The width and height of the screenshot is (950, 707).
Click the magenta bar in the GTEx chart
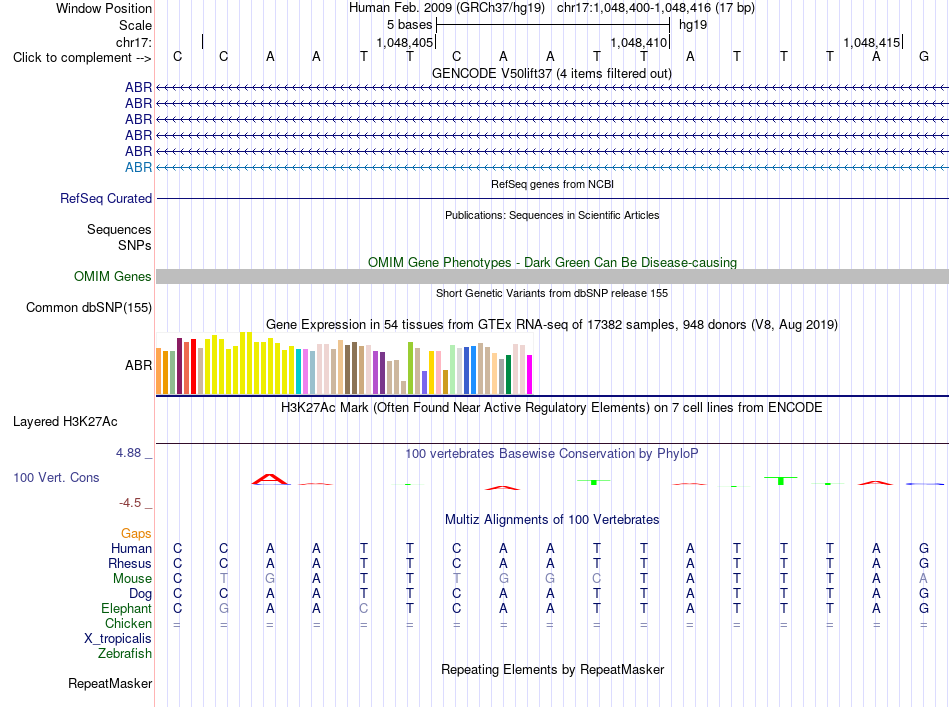530,374
